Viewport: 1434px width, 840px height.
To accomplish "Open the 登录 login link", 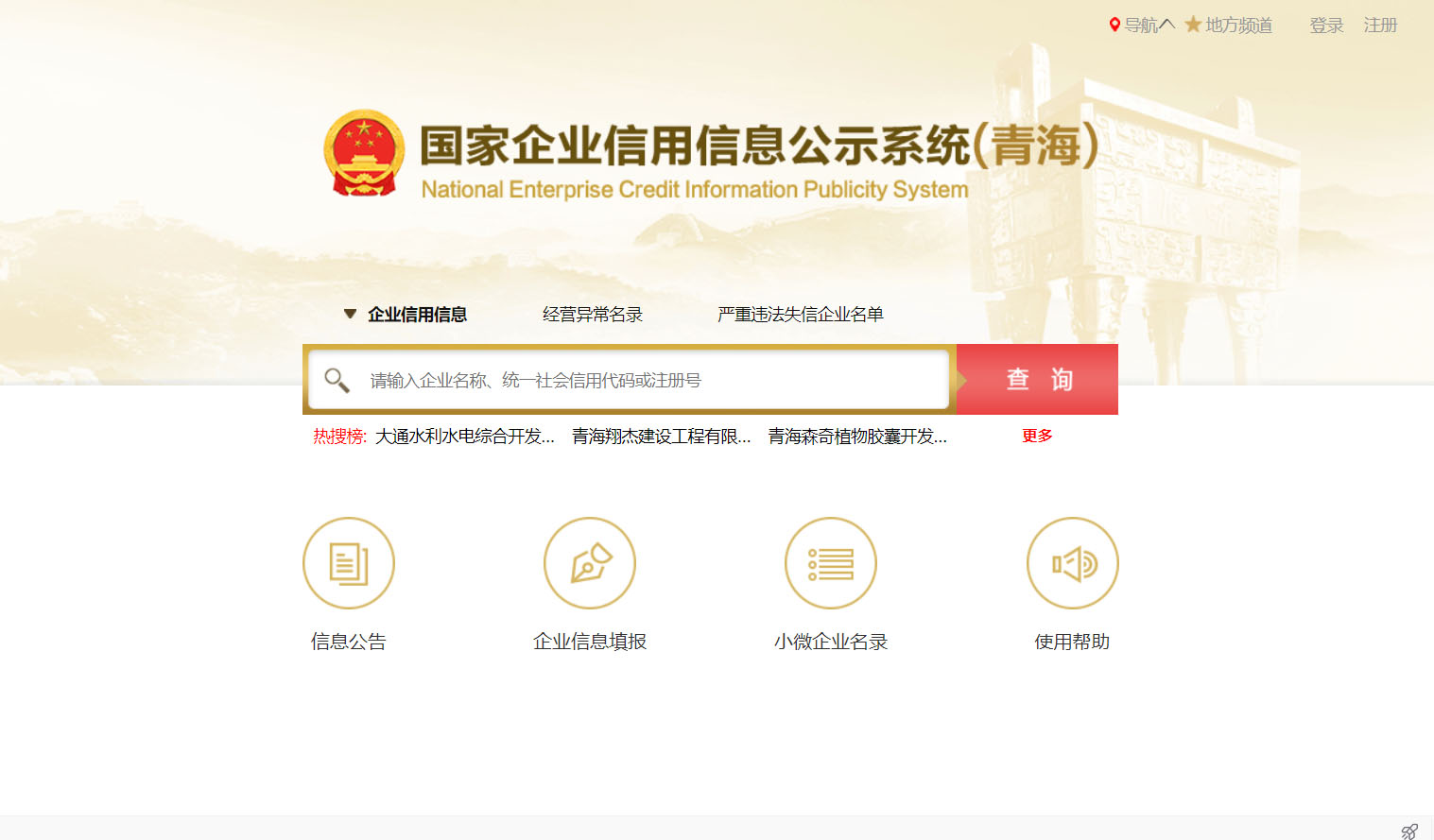I will pos(1326,26).
